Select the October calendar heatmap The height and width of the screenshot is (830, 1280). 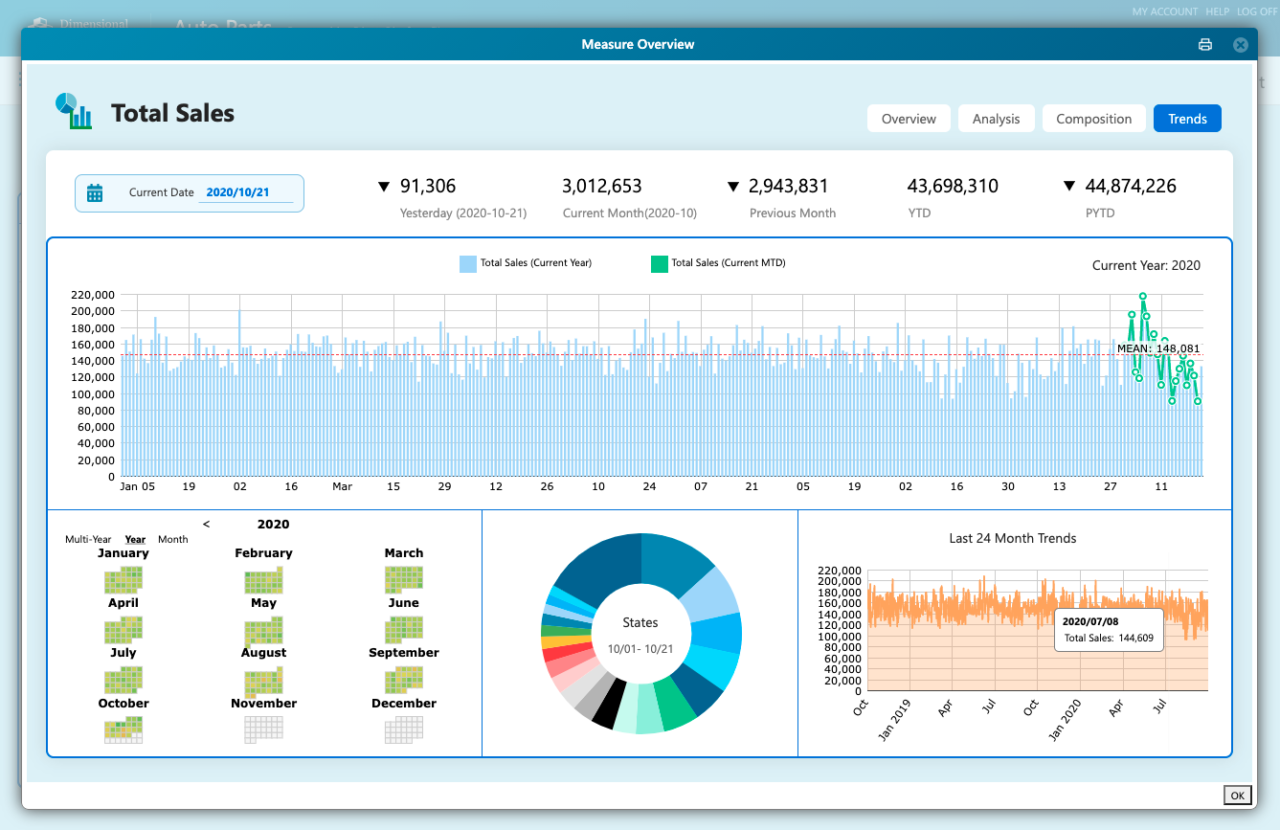[x=123, y=729]
